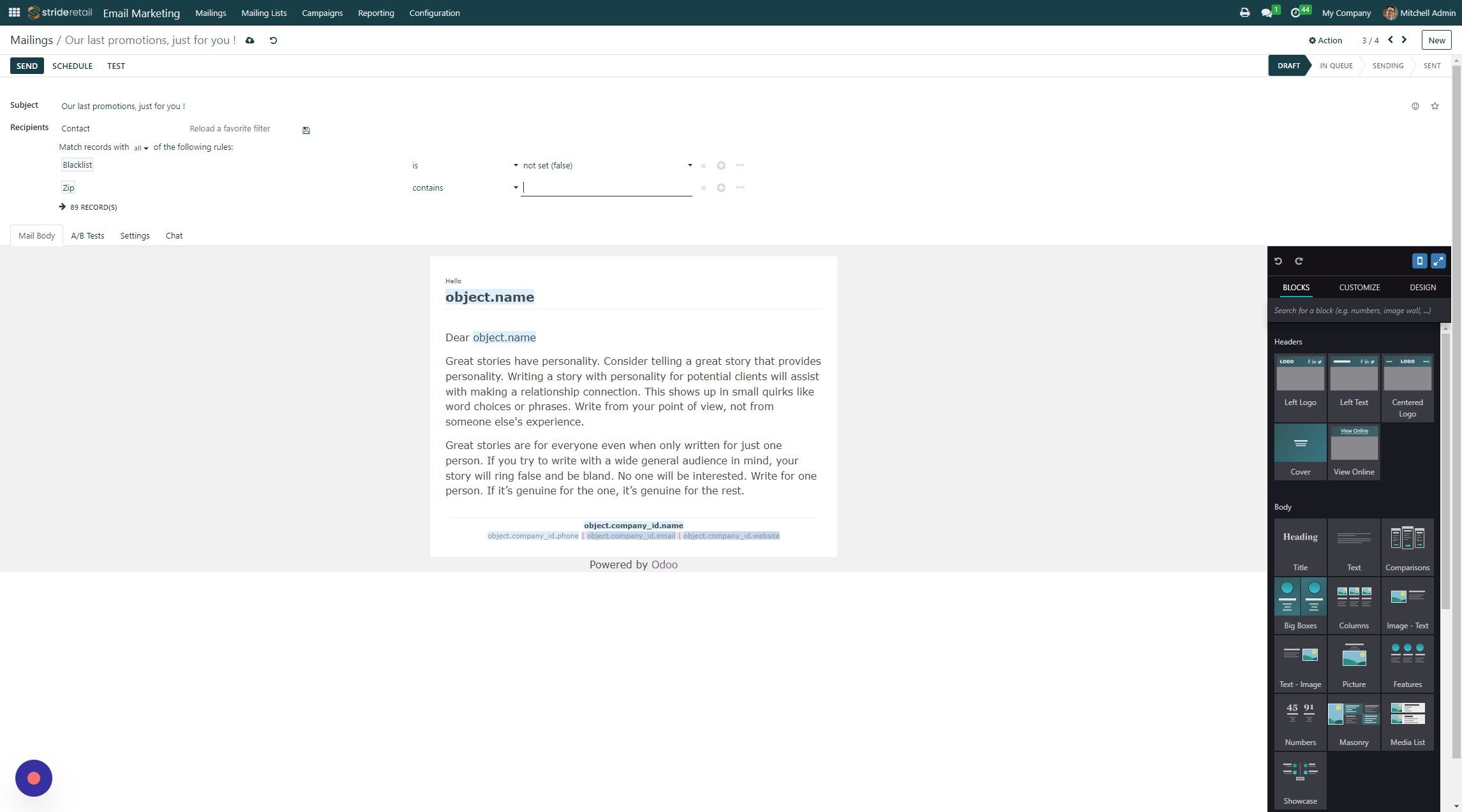Select the Showcase block
The height and width of the screenshot is (812, 1462).
point(1300,780)
